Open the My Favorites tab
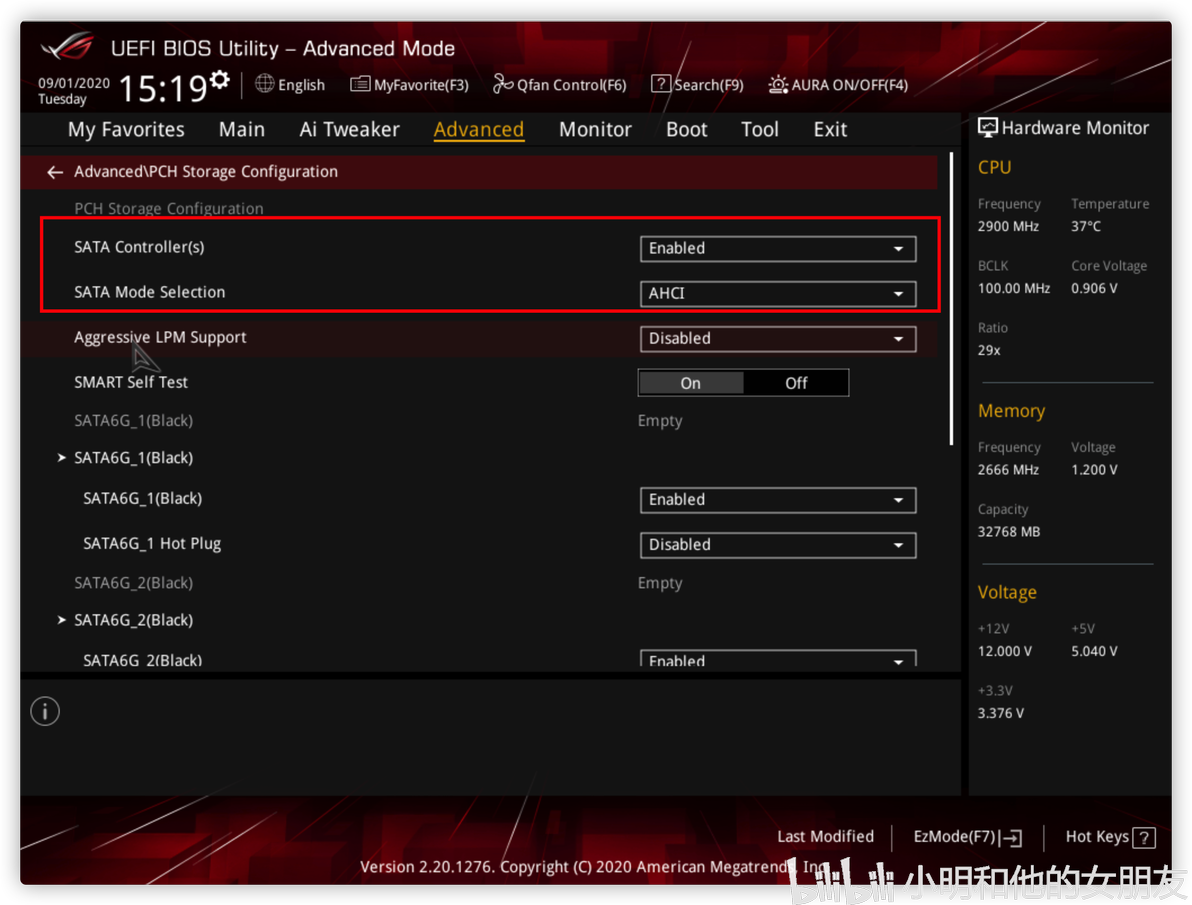1192x905 pixels. pyautogui.click(x=126, y=129)
